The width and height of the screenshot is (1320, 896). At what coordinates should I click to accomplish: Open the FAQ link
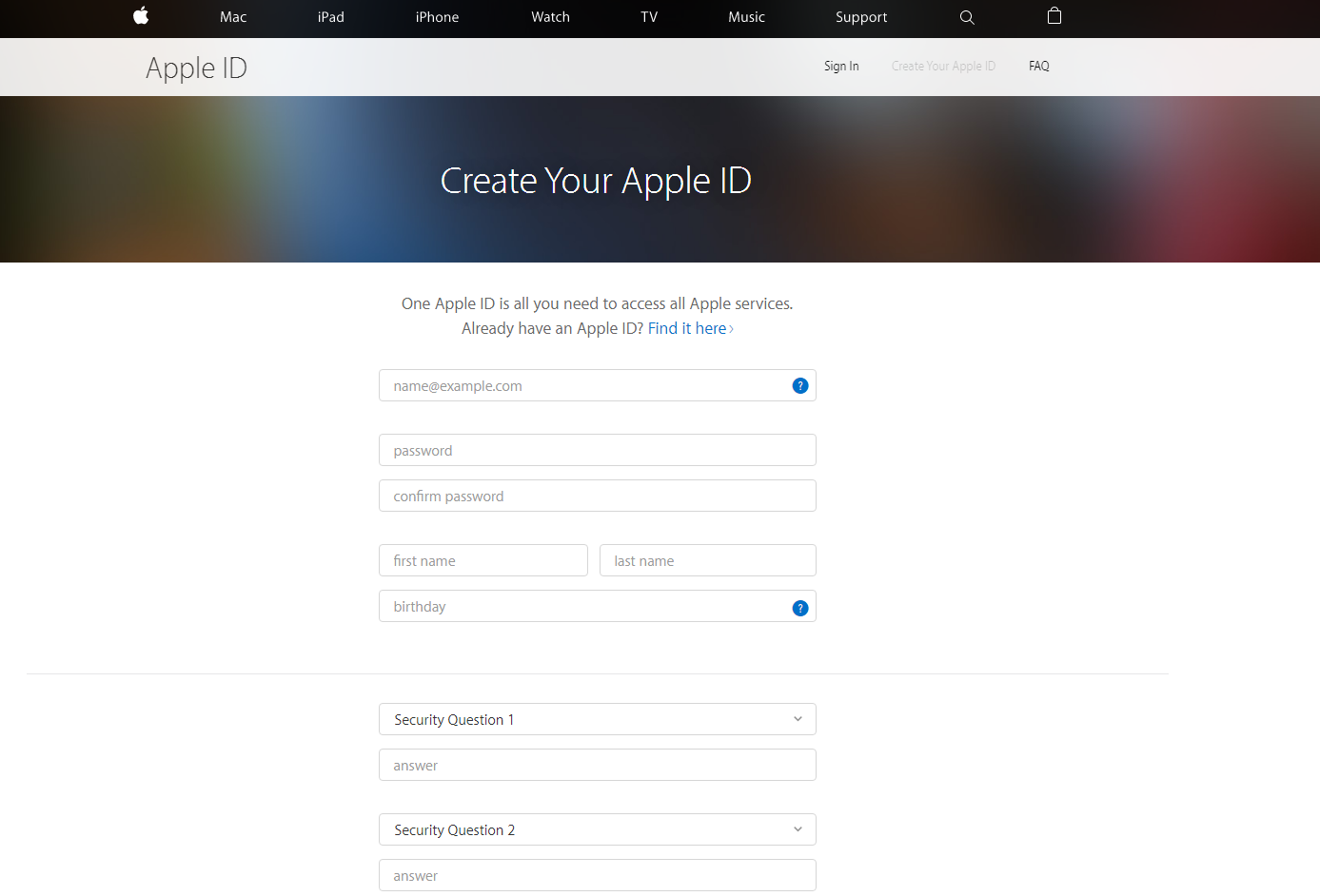[x=1039, y=67]
